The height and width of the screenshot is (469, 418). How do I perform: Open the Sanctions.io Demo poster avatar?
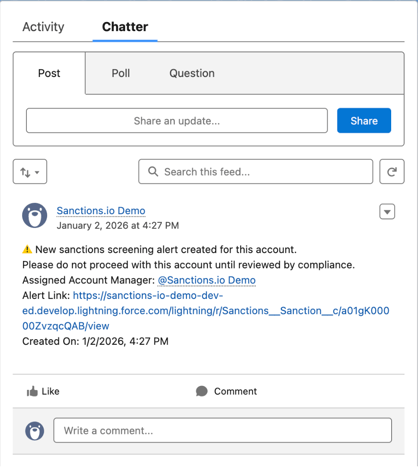35,216
